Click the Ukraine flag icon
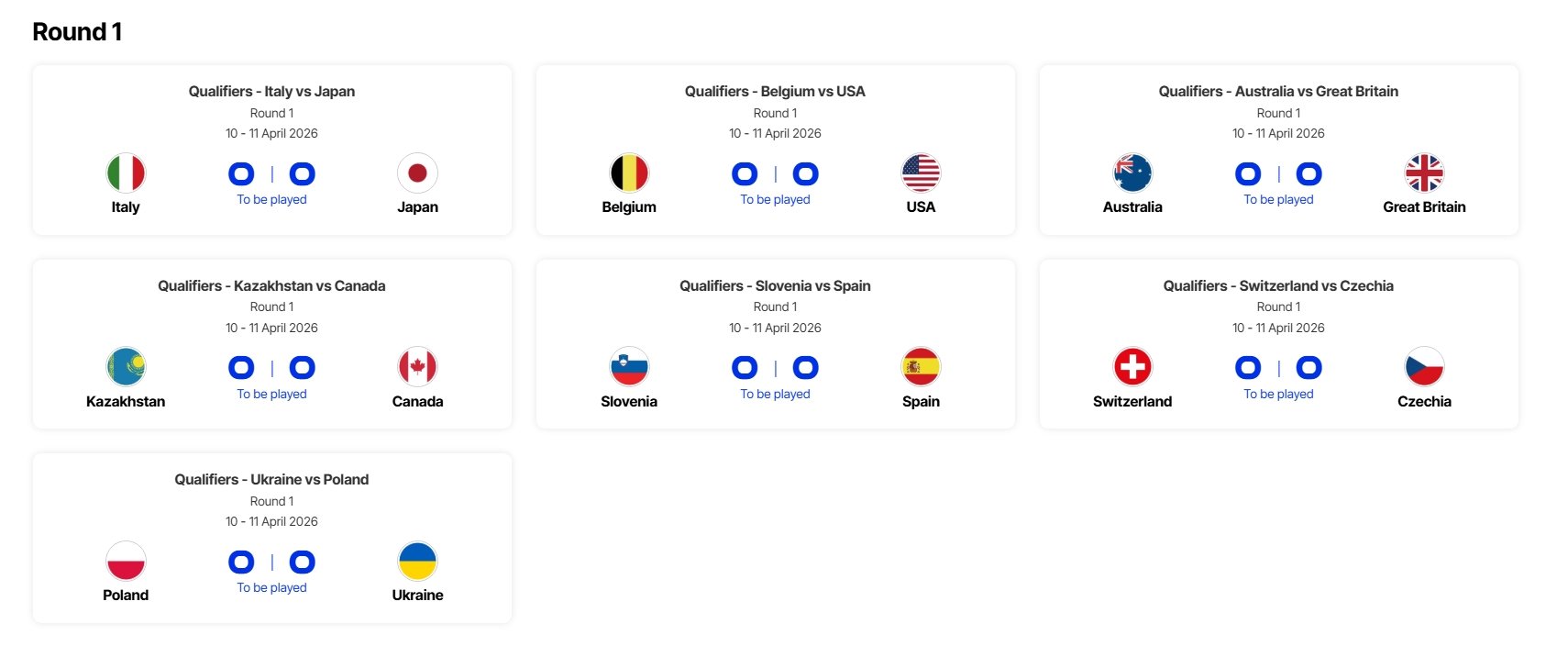 pos(417,561)
